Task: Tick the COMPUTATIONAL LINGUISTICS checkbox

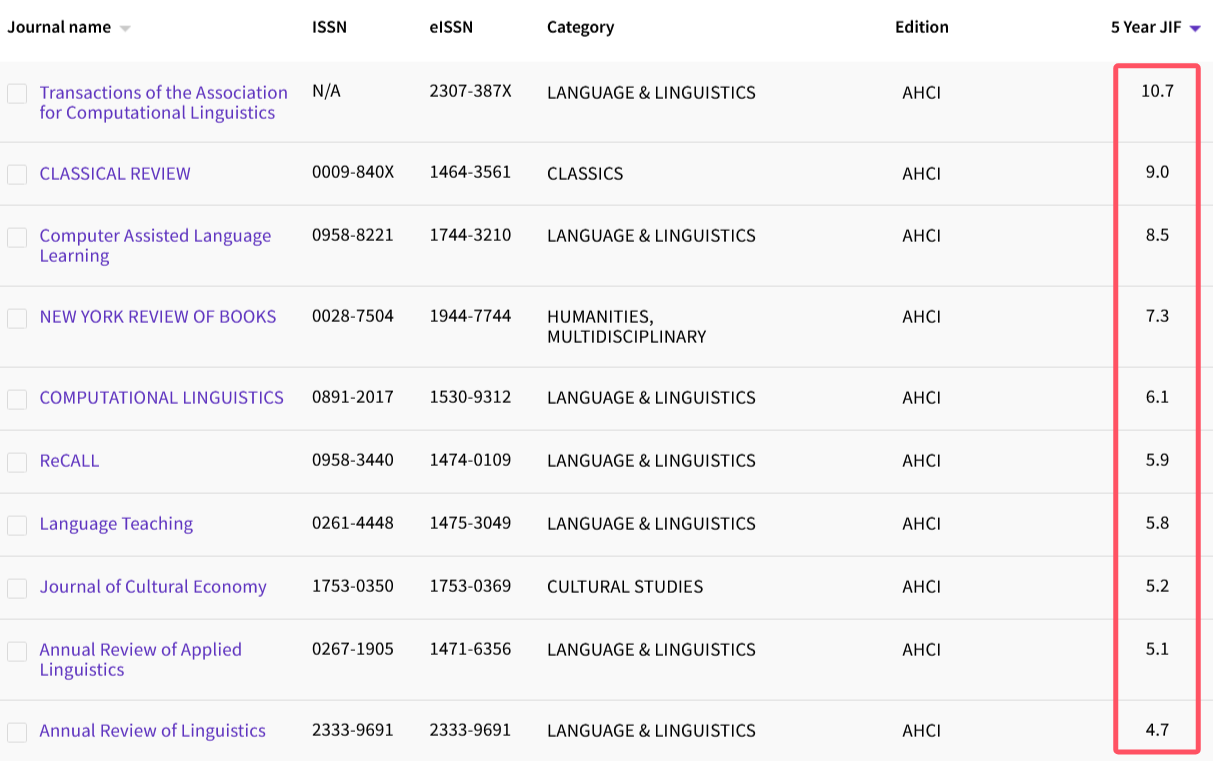Action: pos(17,399)
